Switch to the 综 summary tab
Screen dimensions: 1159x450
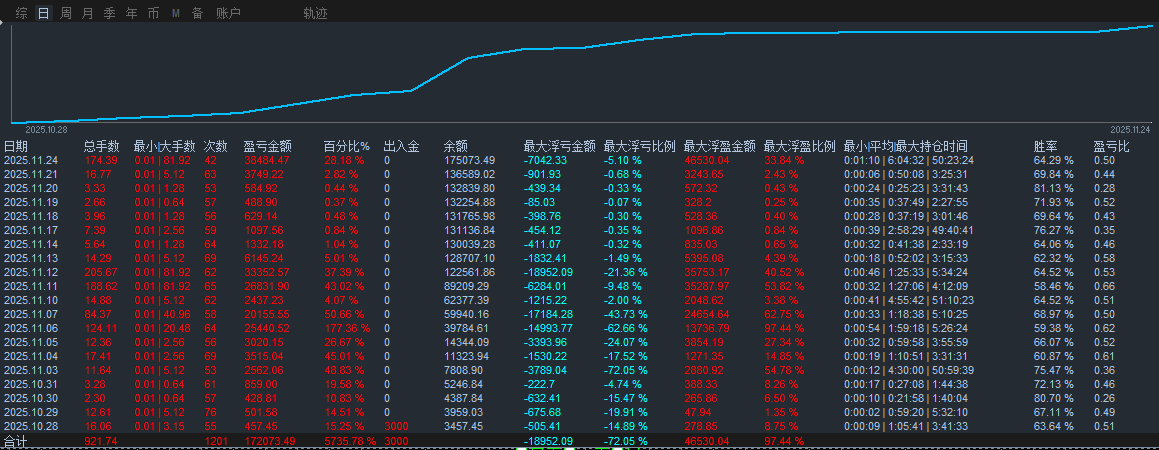coord(22,13)
